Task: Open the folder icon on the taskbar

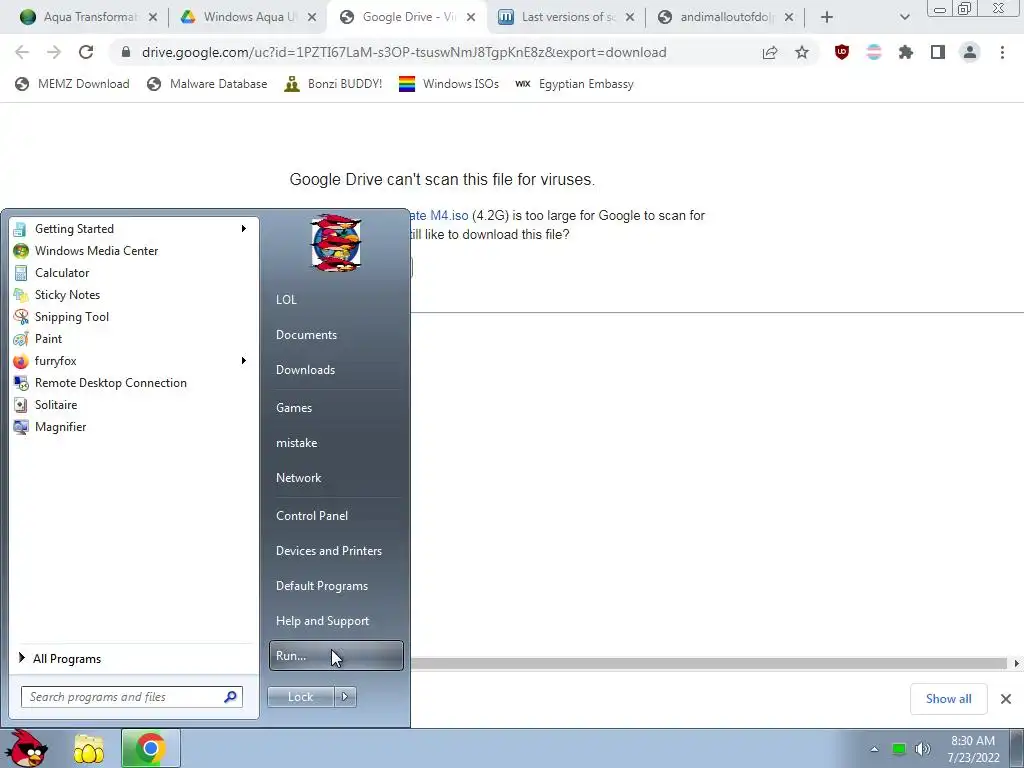Action: tap(89, 749)
